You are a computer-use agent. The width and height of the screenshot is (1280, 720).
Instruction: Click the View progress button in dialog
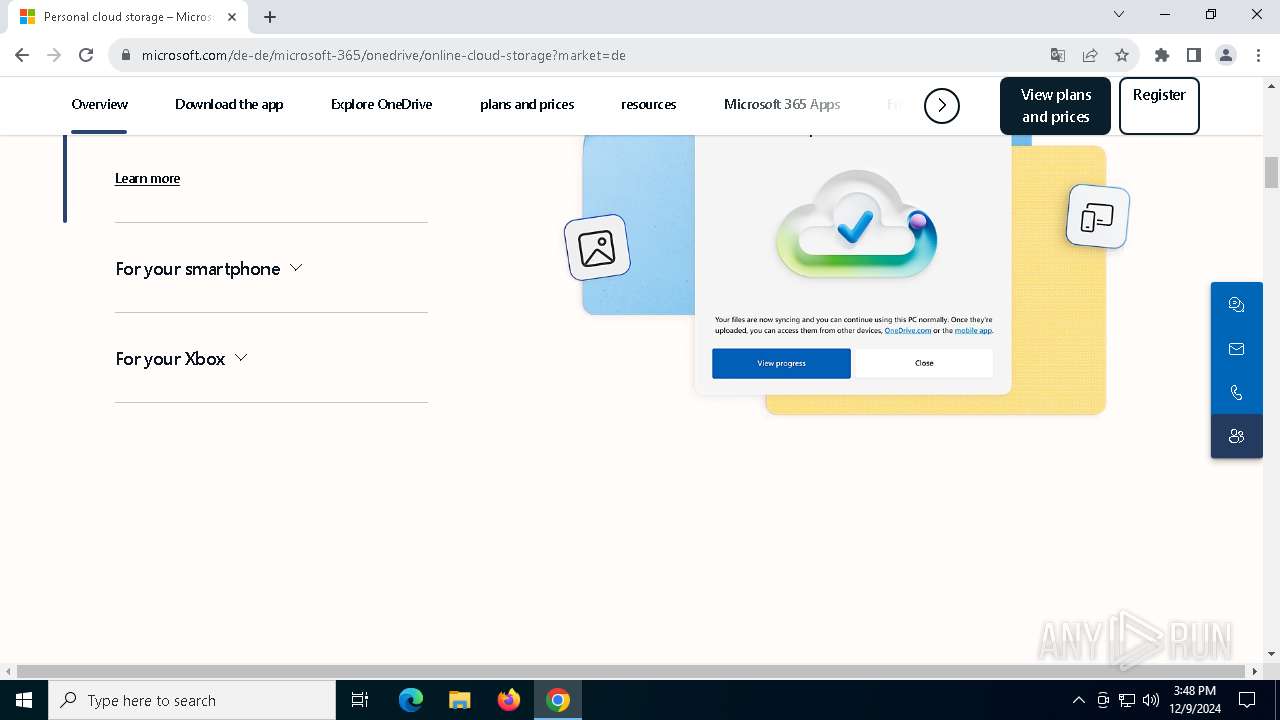(x=781, y=363)
